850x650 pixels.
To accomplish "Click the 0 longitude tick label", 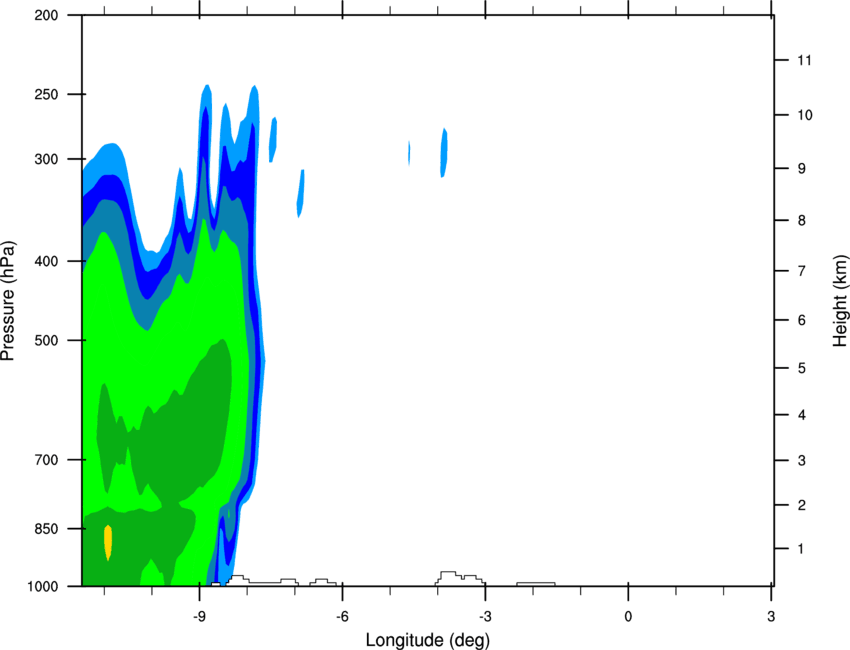I will pos(628,616).
